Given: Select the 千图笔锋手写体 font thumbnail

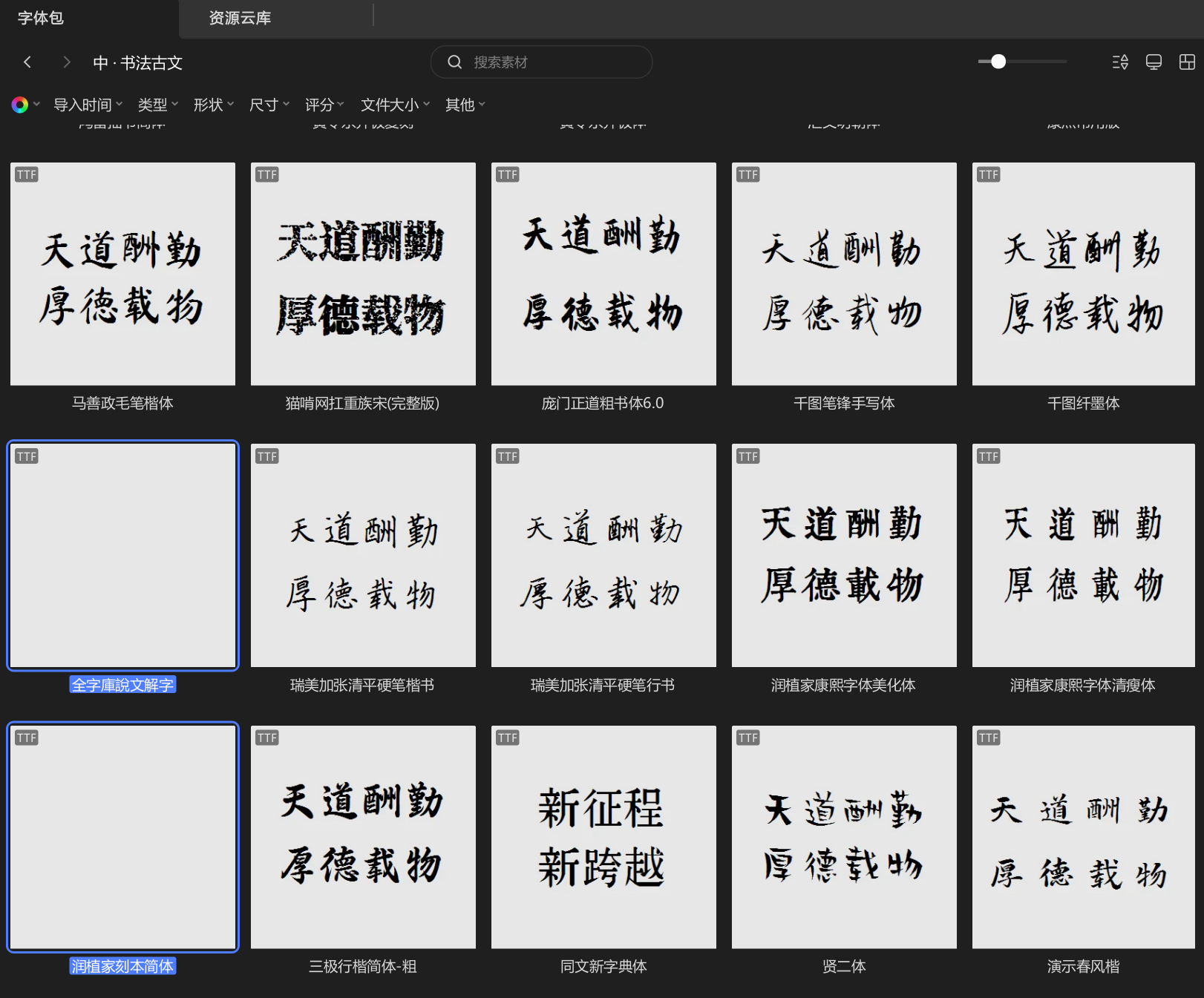Looking at the screenshot, I should click(844, 274).
